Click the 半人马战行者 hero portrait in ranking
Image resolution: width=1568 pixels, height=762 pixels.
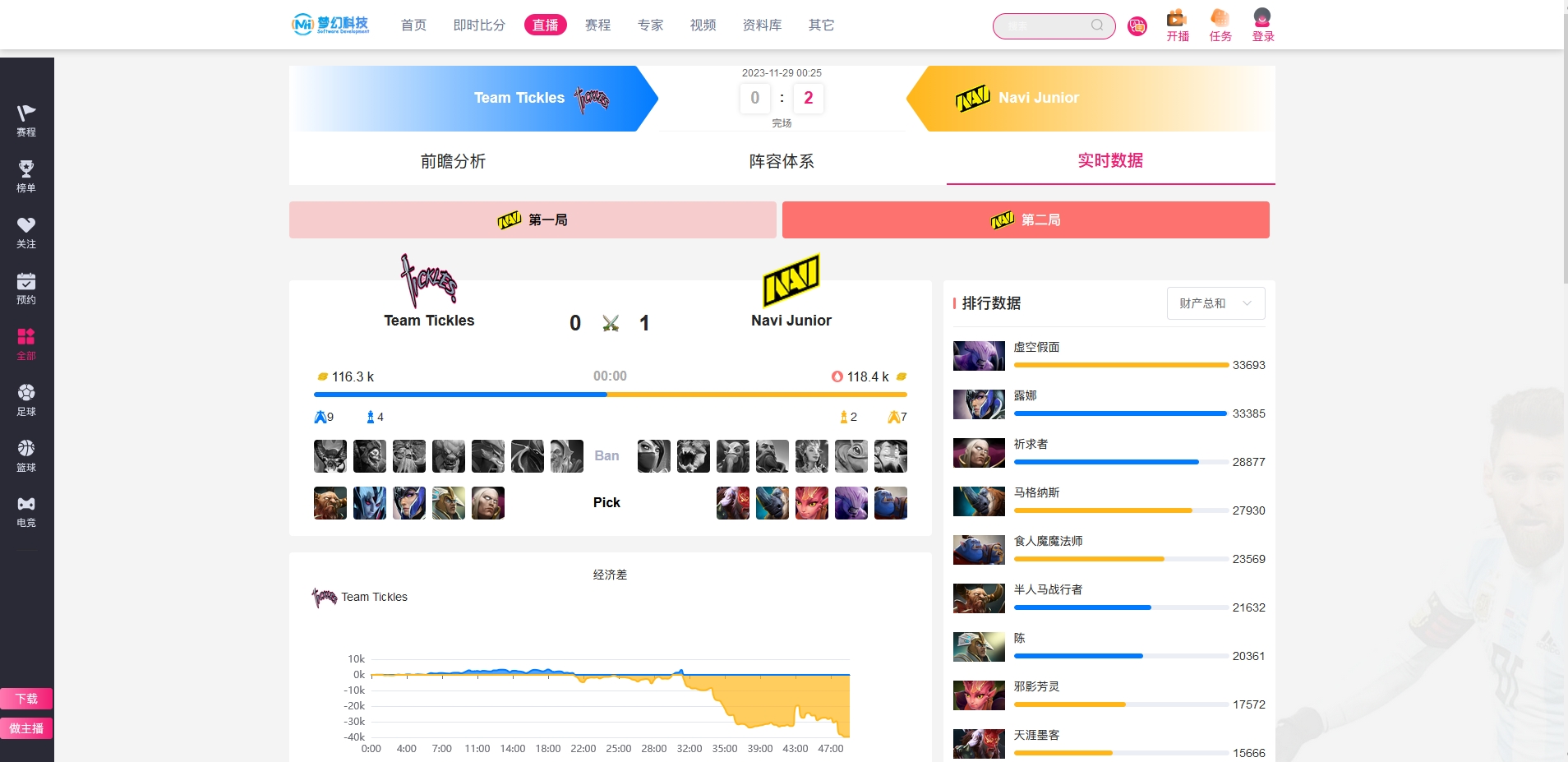[979, 598]
